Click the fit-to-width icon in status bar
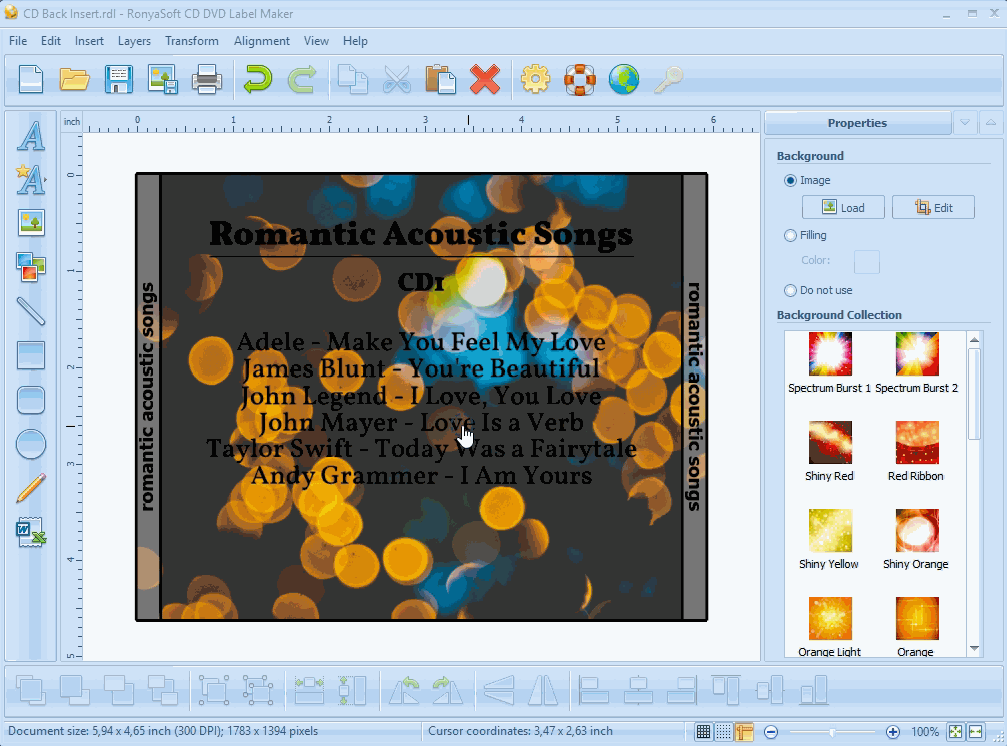 point(976,732)
